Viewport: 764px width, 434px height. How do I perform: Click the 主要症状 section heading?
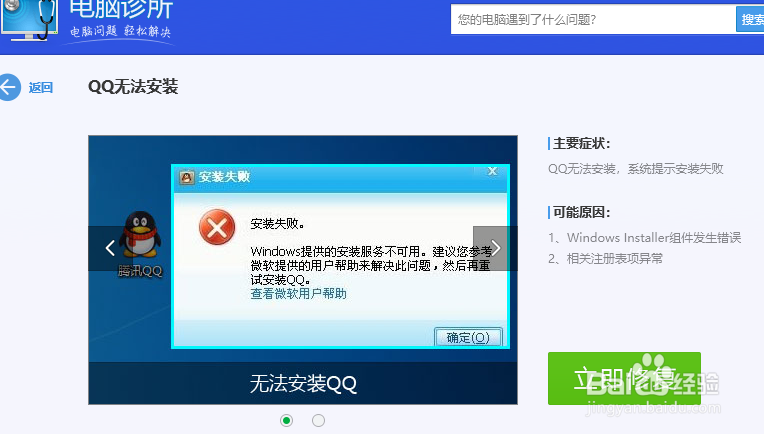click(581, 144)
